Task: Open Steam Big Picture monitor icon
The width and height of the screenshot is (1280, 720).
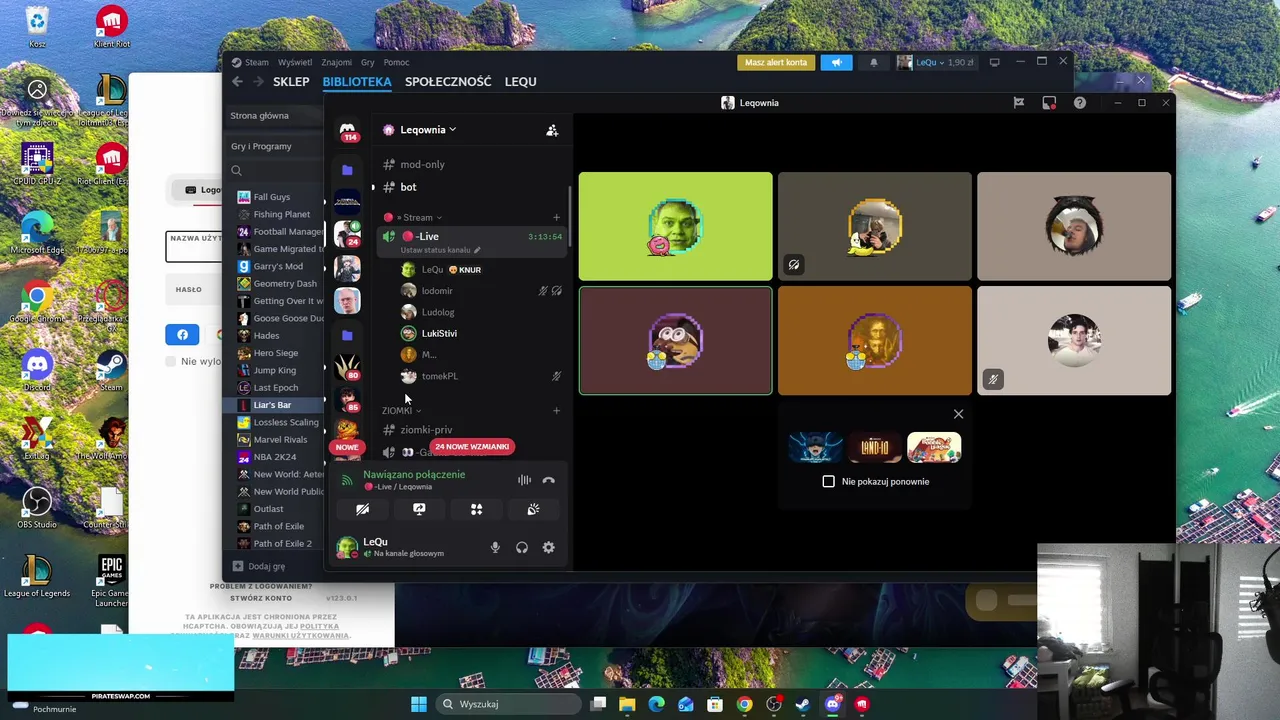Action: tap(994, 62)
